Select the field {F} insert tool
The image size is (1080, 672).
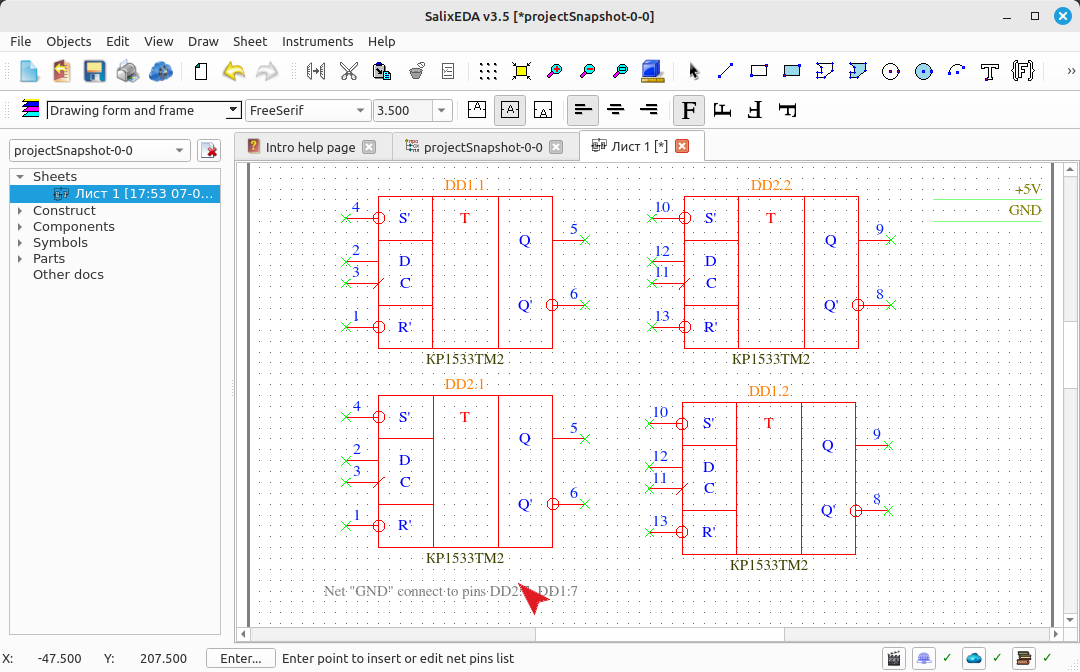pos(1023,71)
